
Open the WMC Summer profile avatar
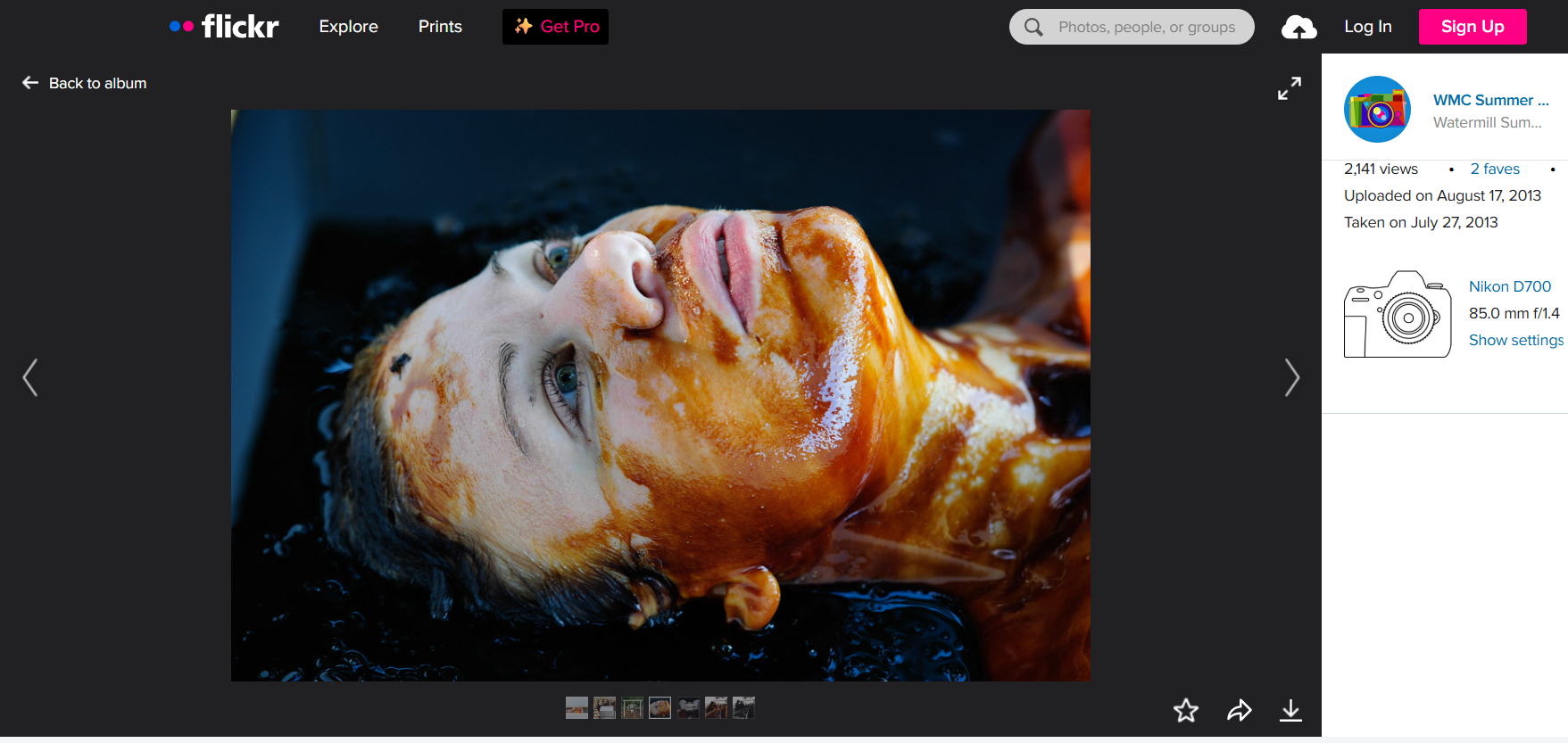pyautogui.click(x=1377, y=109)
